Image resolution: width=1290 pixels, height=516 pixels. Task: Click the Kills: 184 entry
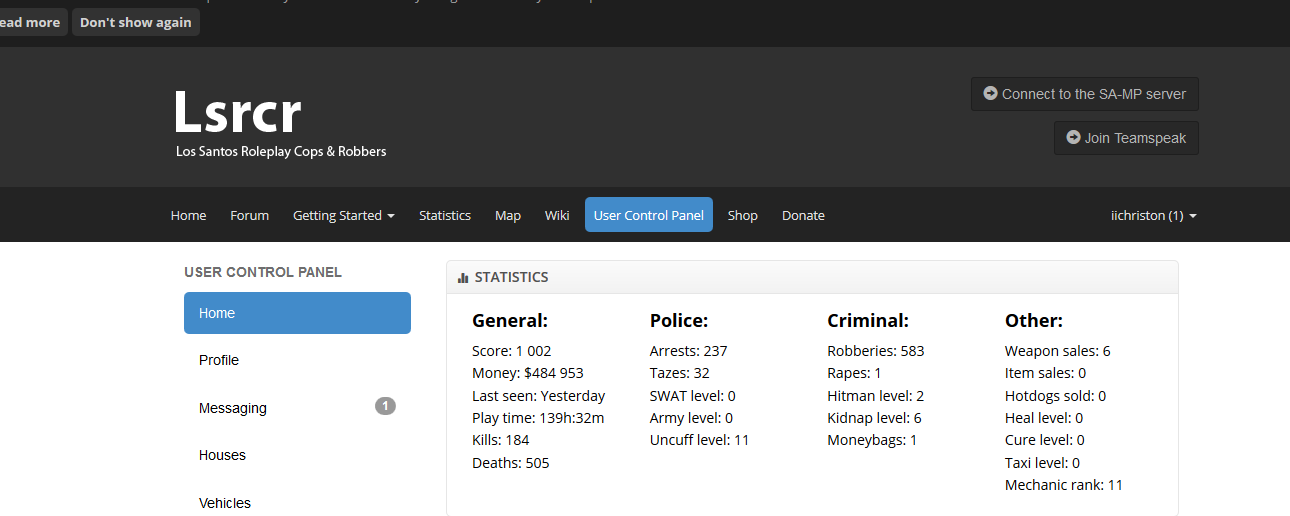pos(501,440)
